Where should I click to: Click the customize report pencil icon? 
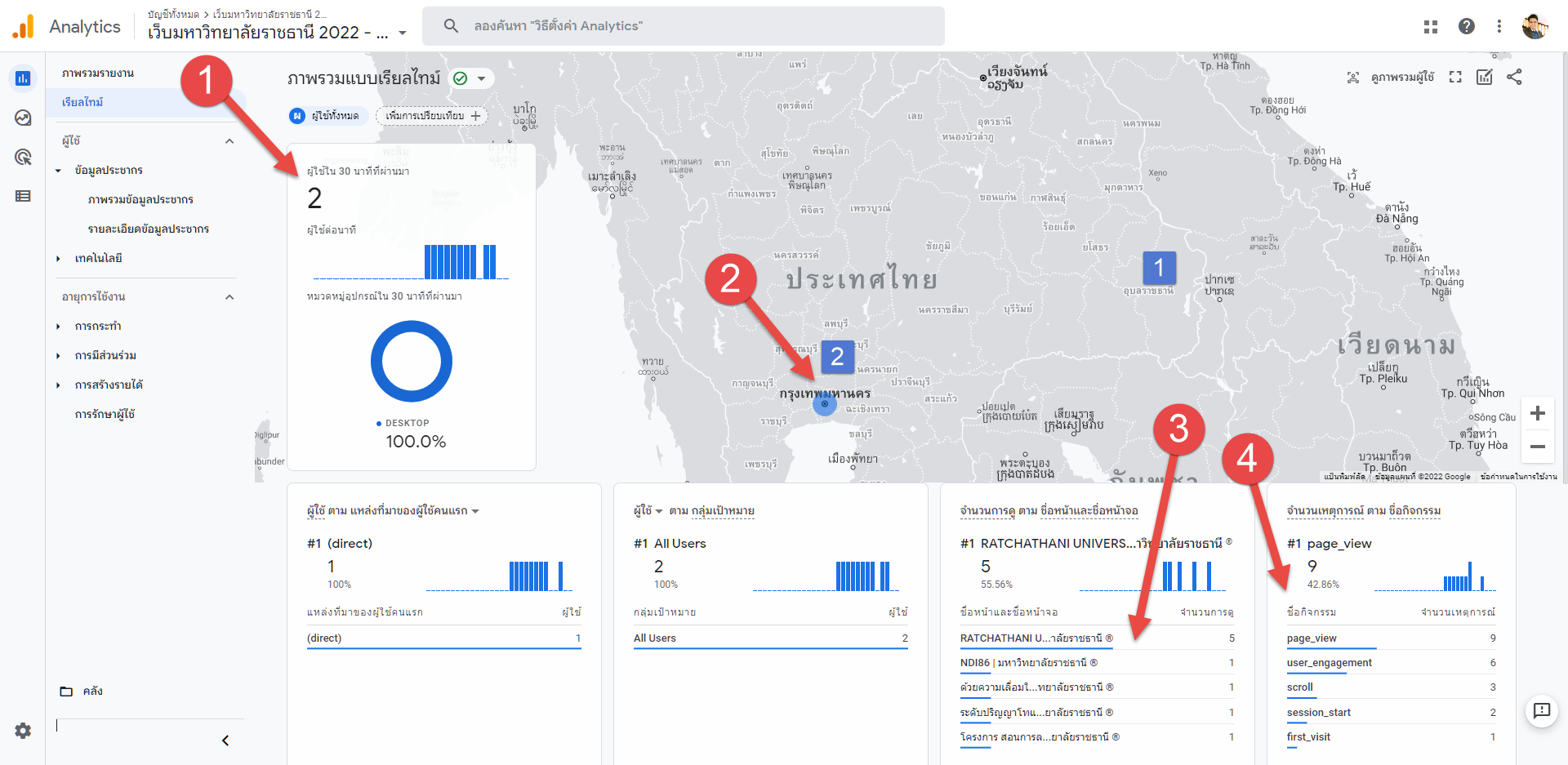(1484, 77)
